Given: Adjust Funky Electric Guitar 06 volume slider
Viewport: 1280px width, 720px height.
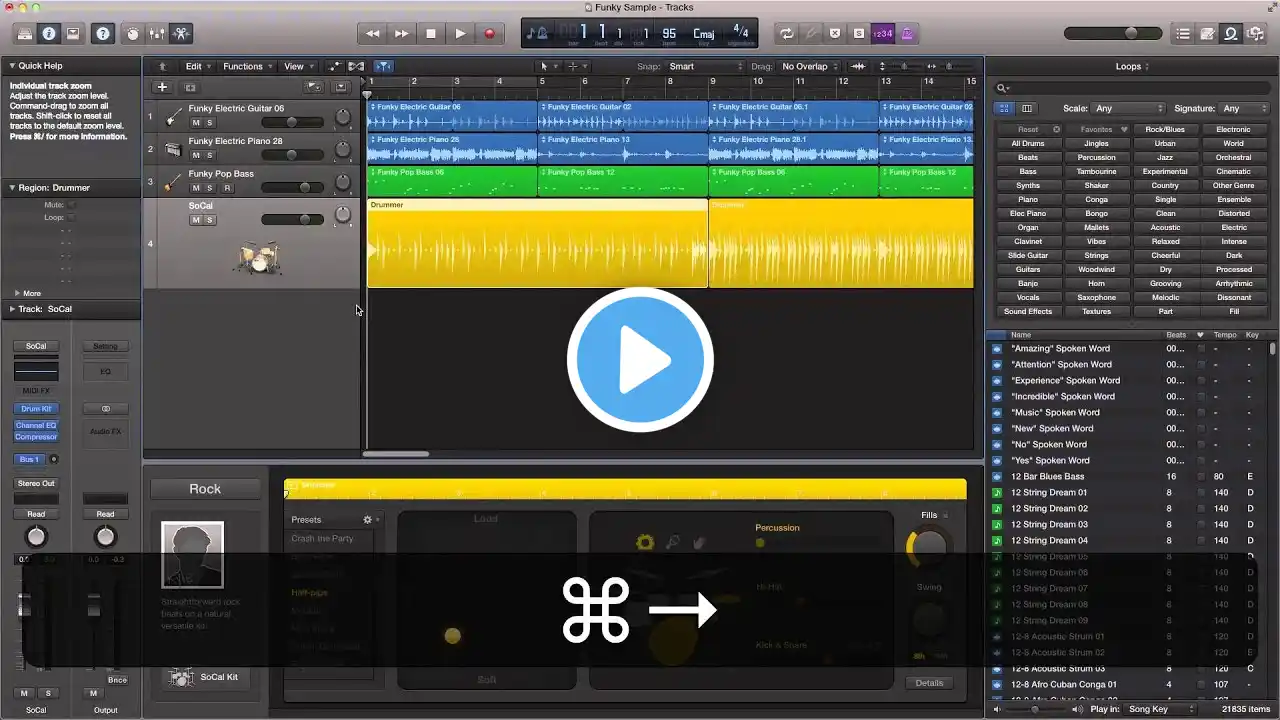Looking at the screenshot, I should point(292,122).
